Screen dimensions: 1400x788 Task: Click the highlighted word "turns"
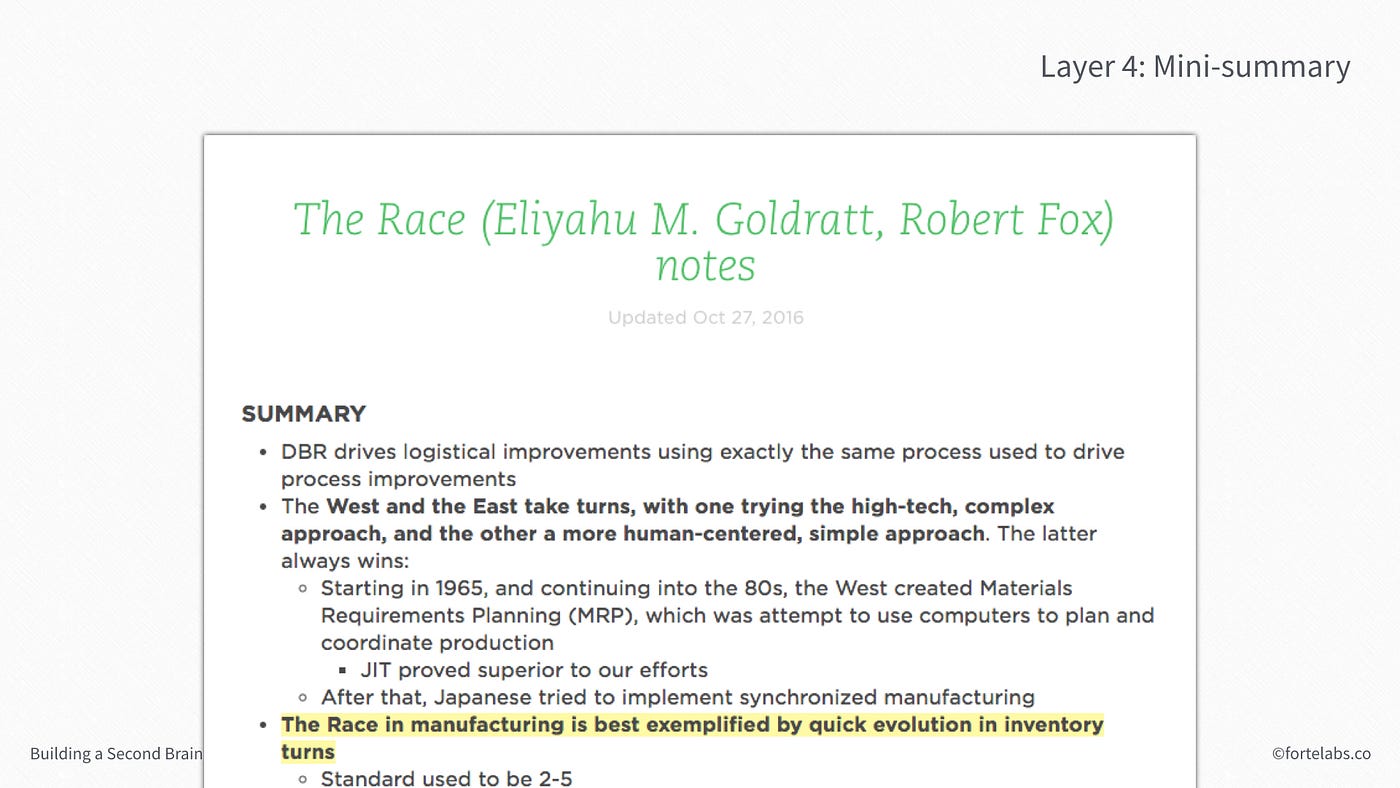tap(308, 752)
